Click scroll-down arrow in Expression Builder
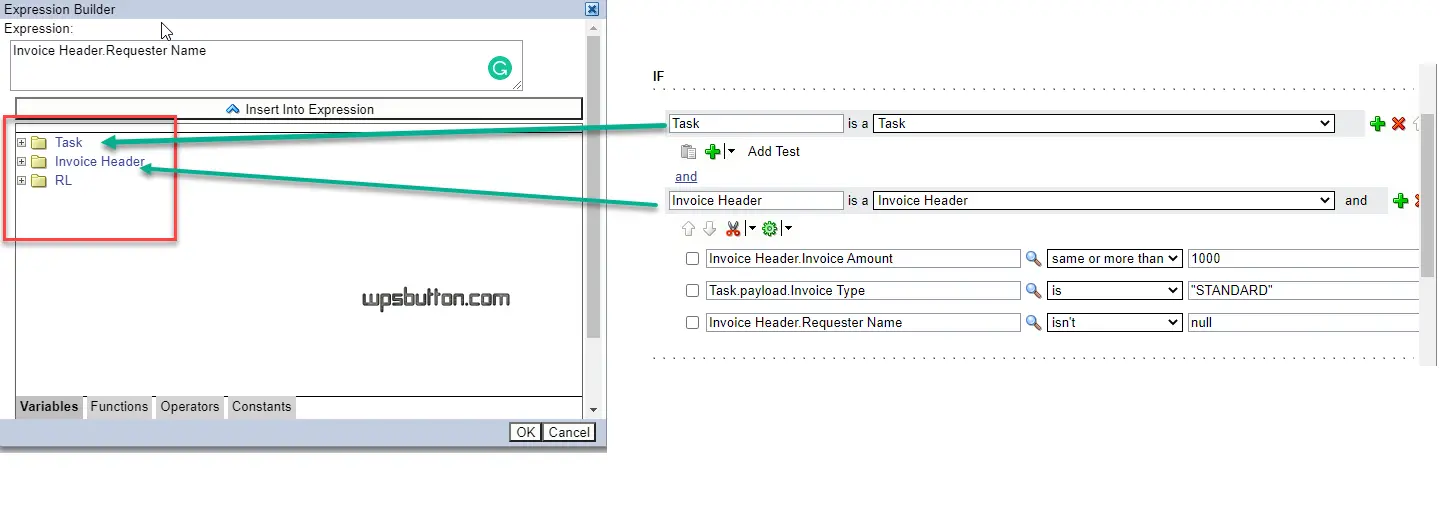The height and width of the screenshot is (507, 1440). click(593, 410)
